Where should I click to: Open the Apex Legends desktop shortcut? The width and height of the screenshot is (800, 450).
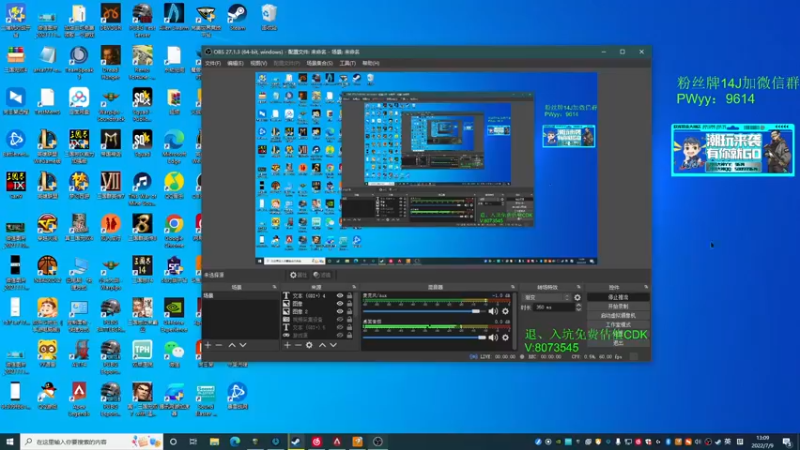79,399
